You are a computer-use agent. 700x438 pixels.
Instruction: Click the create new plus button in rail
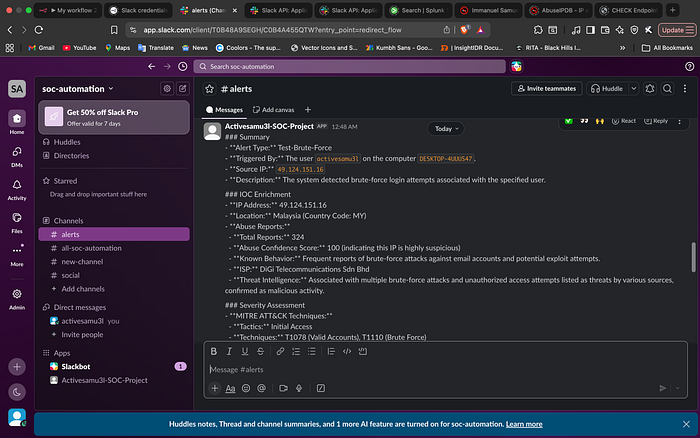point(17,367)
